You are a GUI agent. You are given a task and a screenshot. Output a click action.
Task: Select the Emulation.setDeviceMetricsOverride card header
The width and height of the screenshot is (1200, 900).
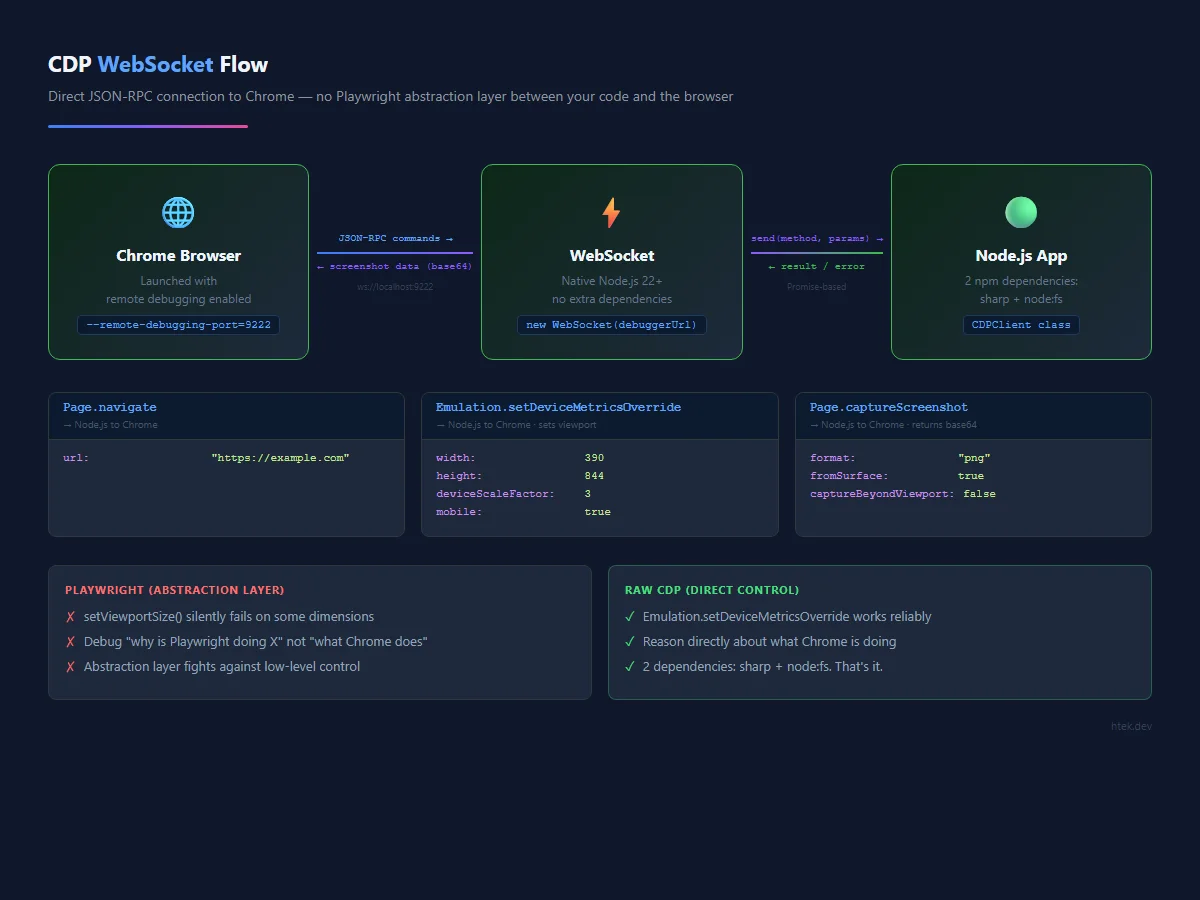[600, 416]
